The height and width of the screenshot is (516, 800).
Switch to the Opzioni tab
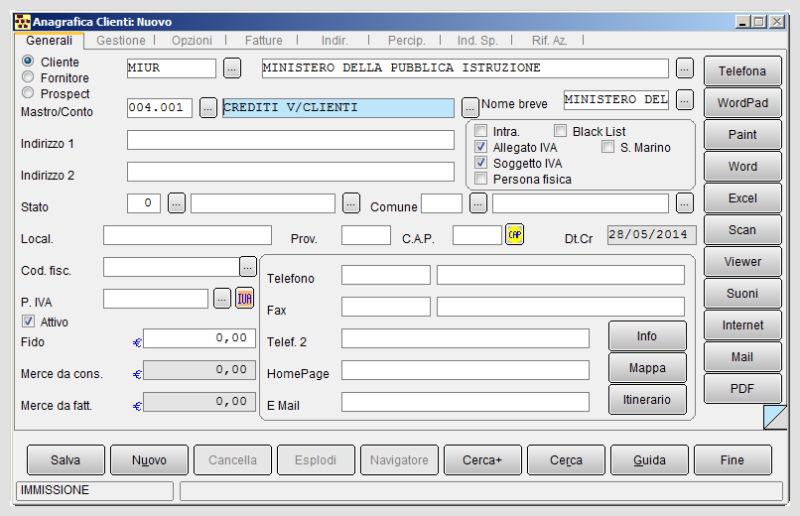click(192, 40)
